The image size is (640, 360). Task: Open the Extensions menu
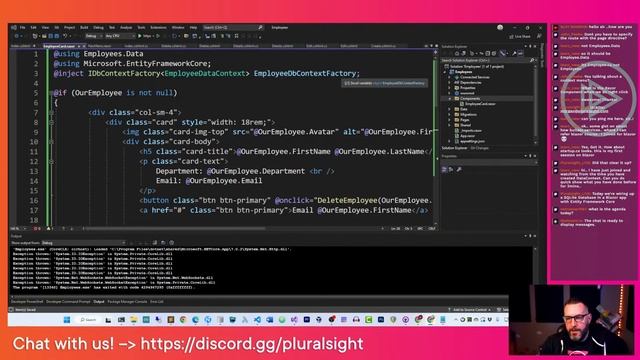(x=158, y=28)
